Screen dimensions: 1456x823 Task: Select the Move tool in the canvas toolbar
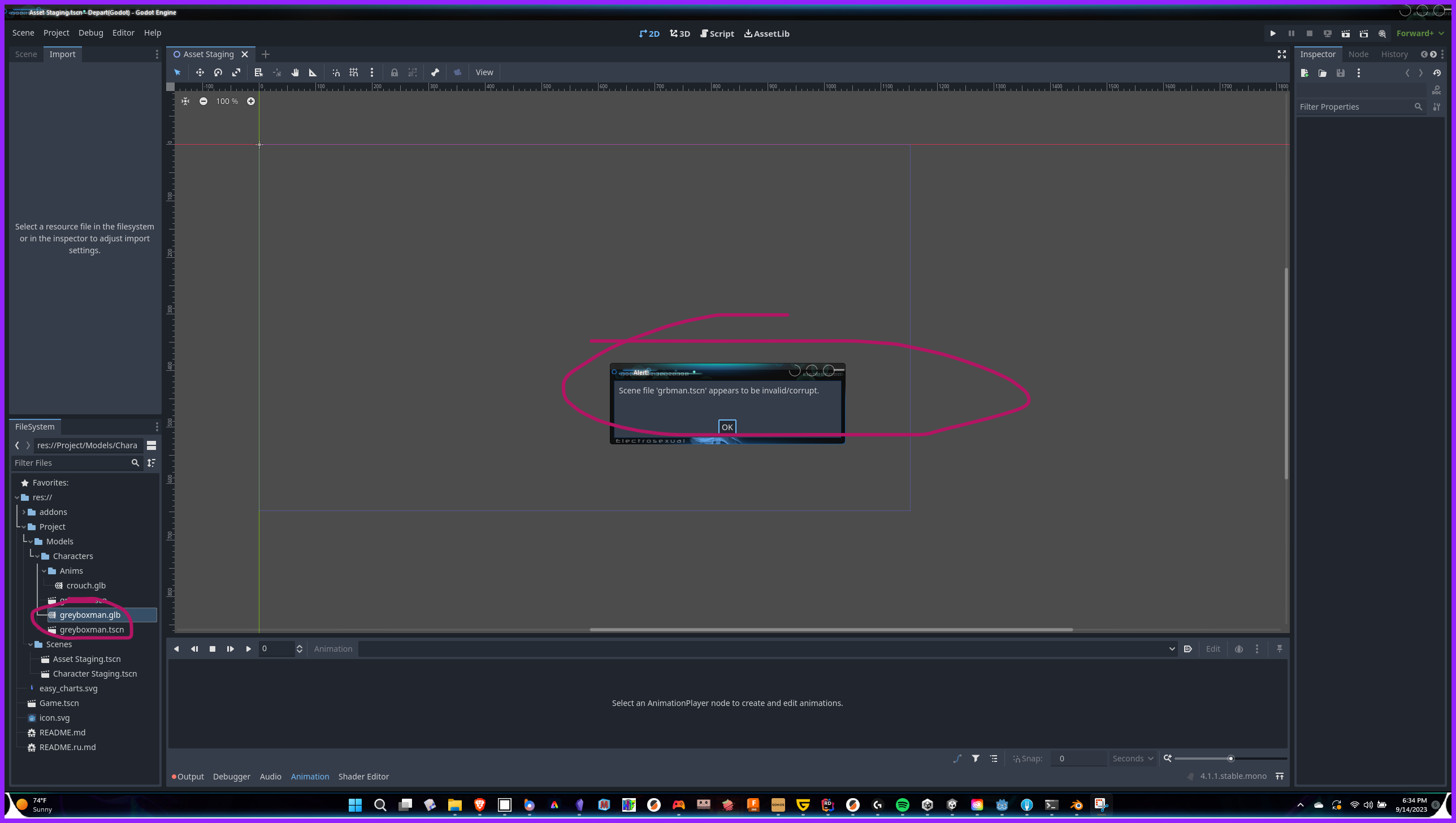coord(200,72)
